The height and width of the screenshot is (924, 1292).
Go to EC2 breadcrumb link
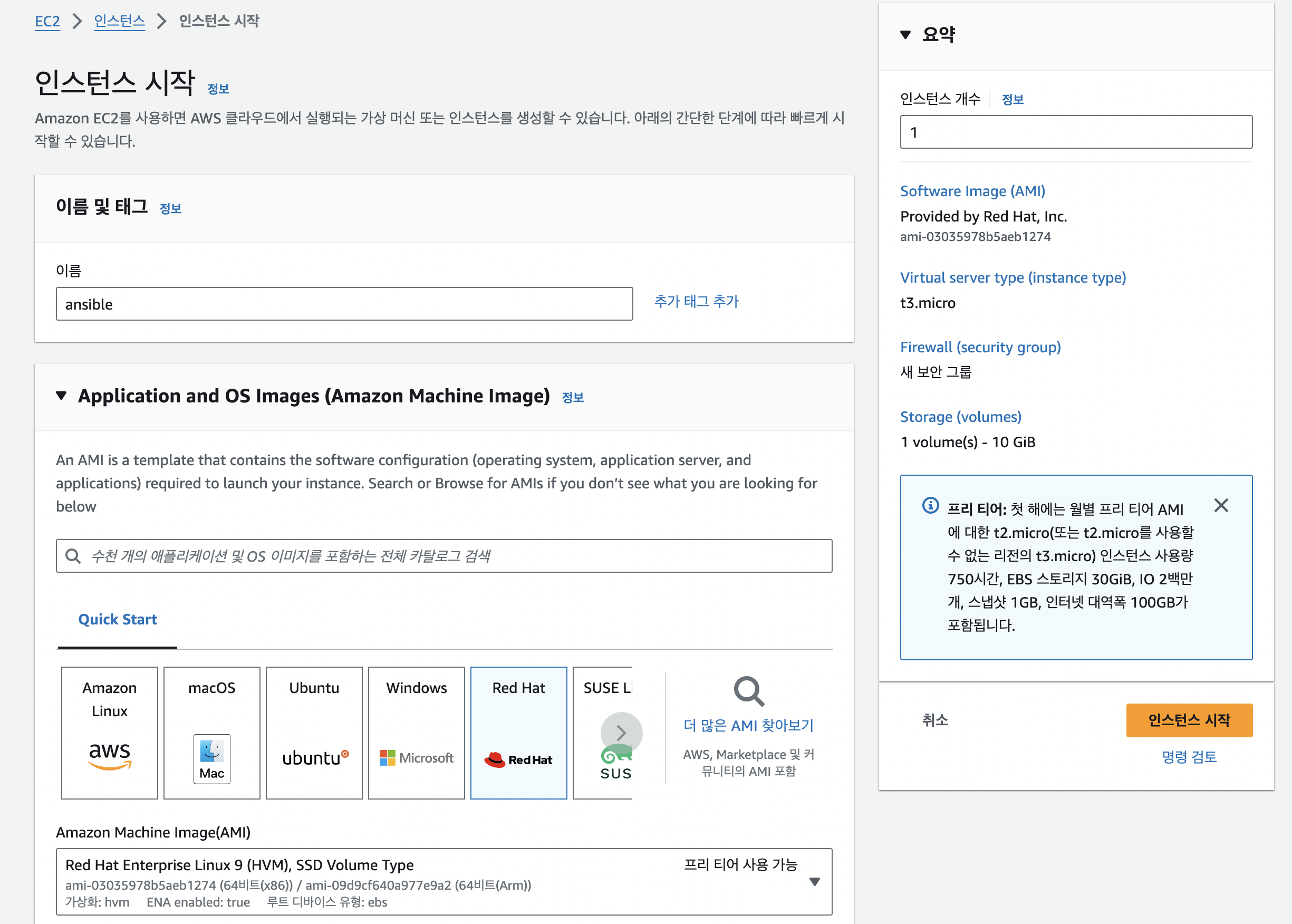pos(47,21)
